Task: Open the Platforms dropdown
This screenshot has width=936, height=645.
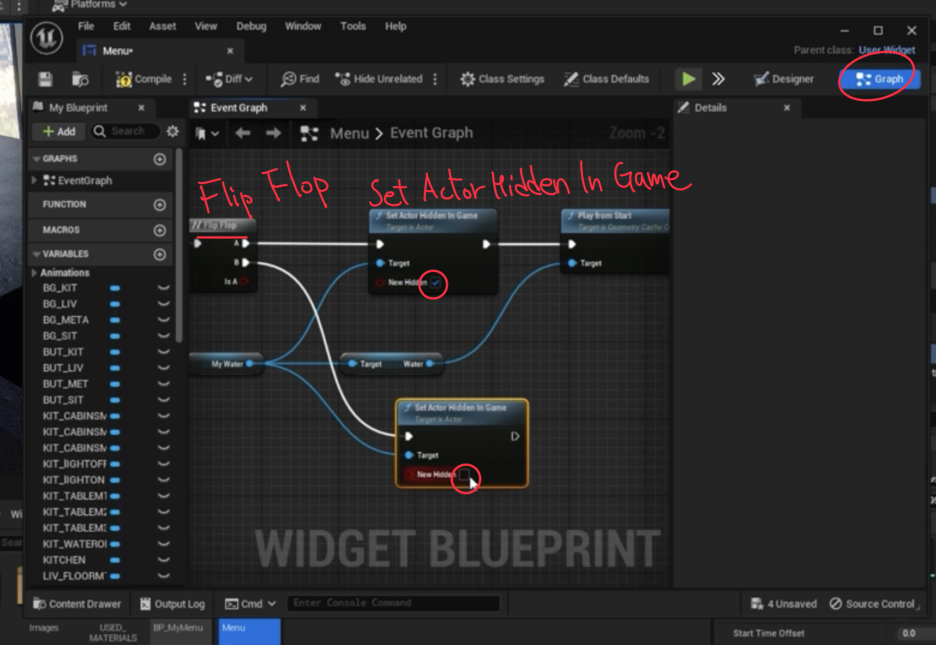Action: point(90,5)
